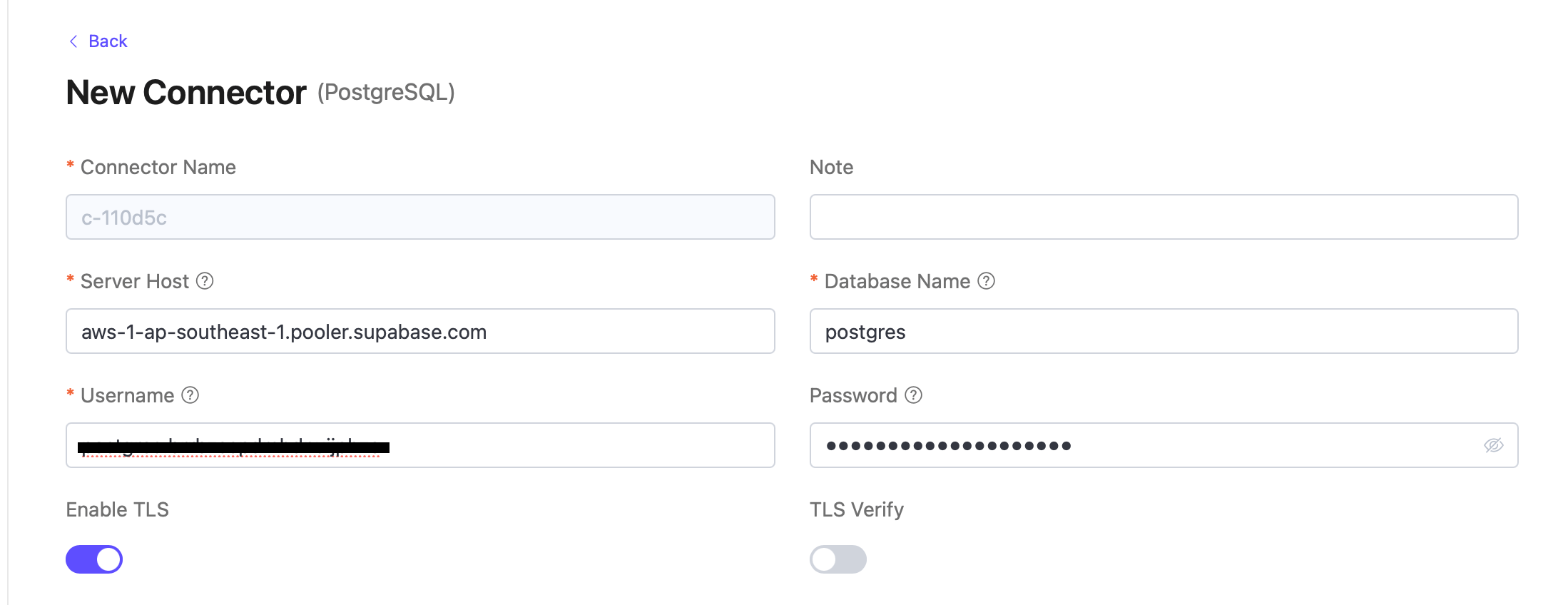Click the New Connector heading
Screen dimensions: 1568x605
pyautogui.click(x=186, y=93)
